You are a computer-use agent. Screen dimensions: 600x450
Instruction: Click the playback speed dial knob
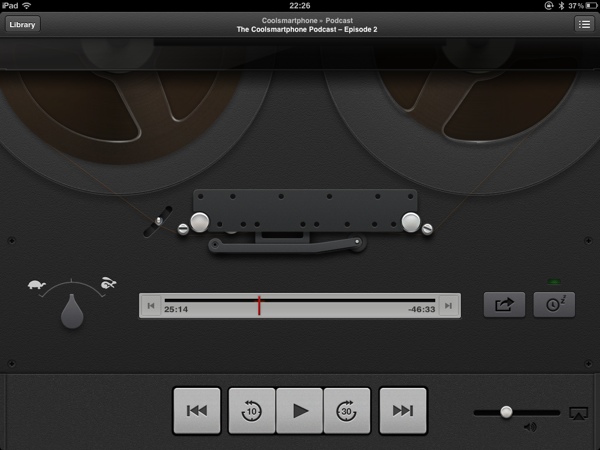(x=72, y=311)
